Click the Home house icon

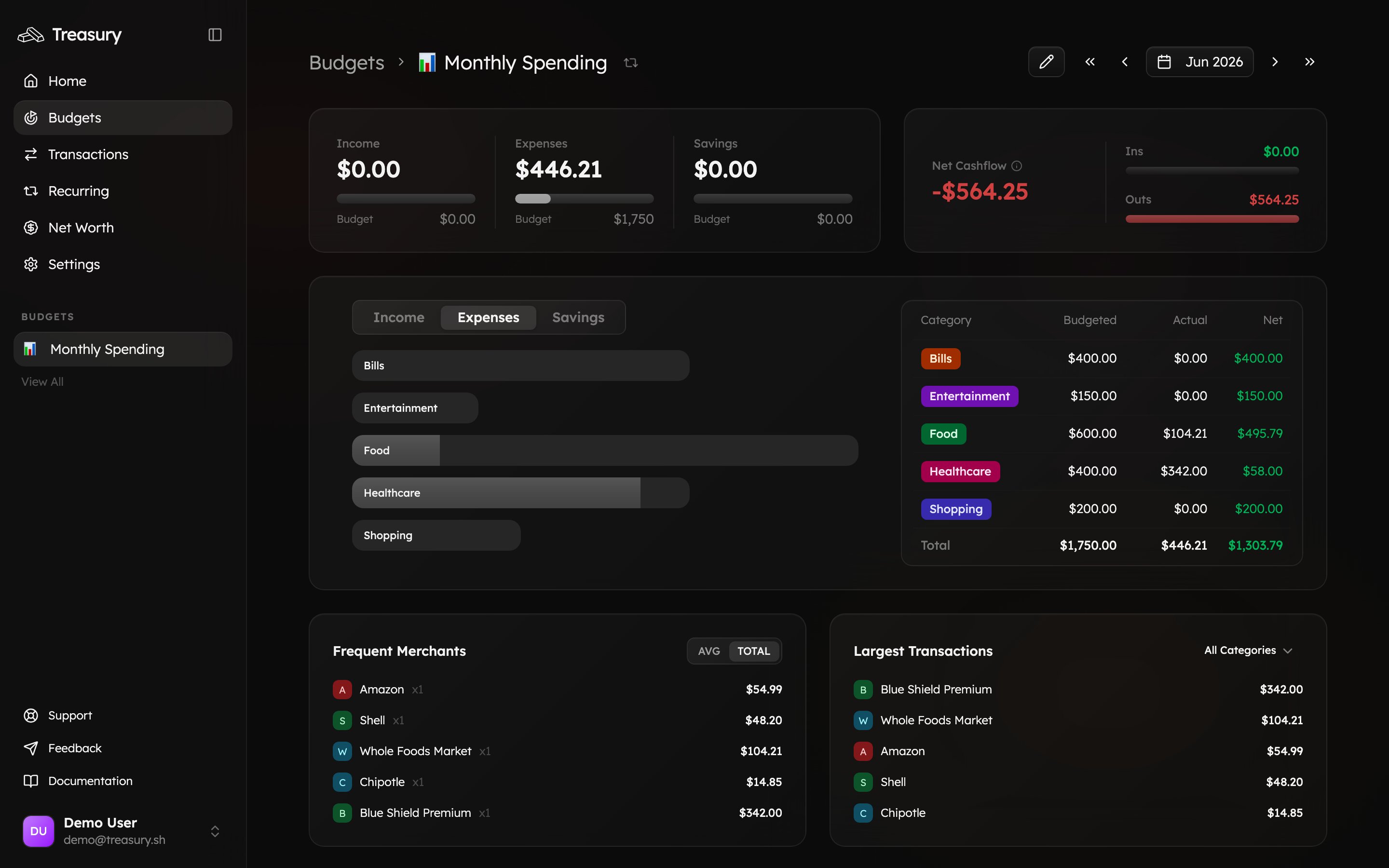[31, 81]
